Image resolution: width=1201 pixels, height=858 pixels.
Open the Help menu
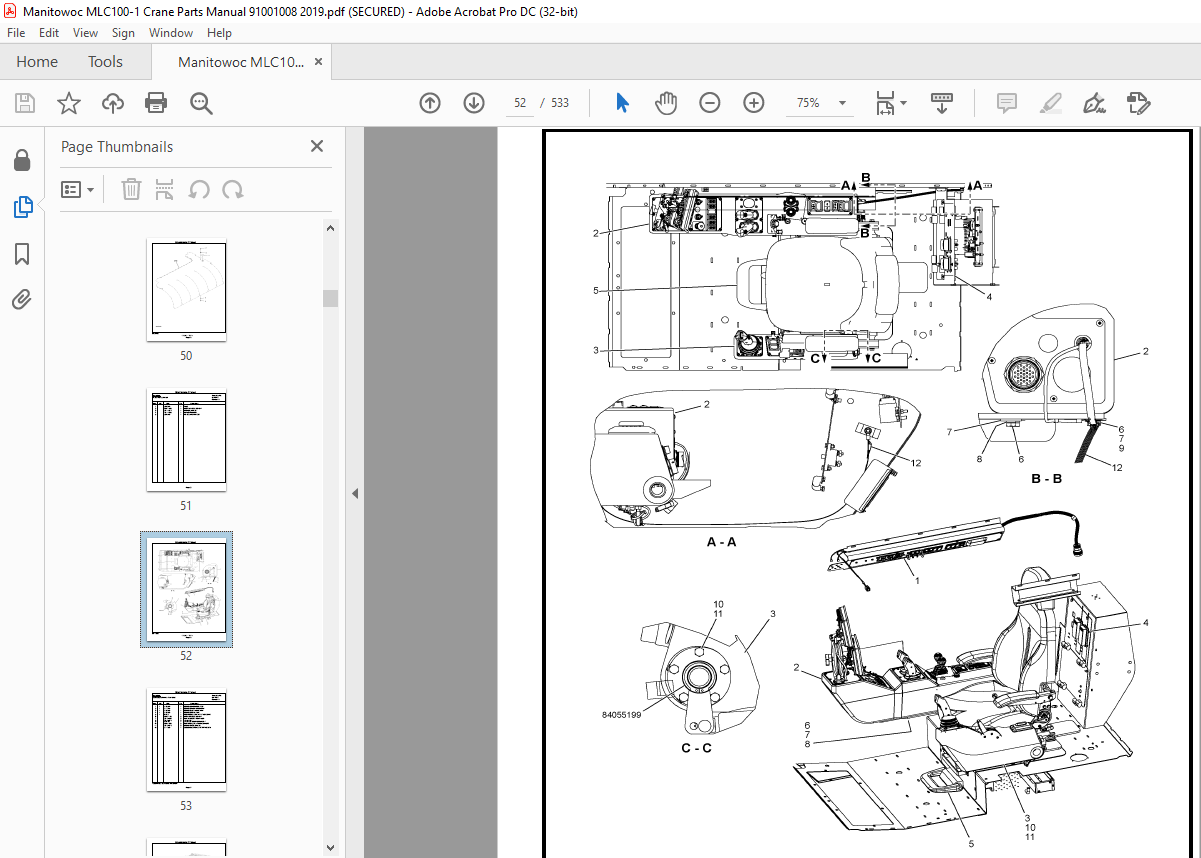point(219,33)
